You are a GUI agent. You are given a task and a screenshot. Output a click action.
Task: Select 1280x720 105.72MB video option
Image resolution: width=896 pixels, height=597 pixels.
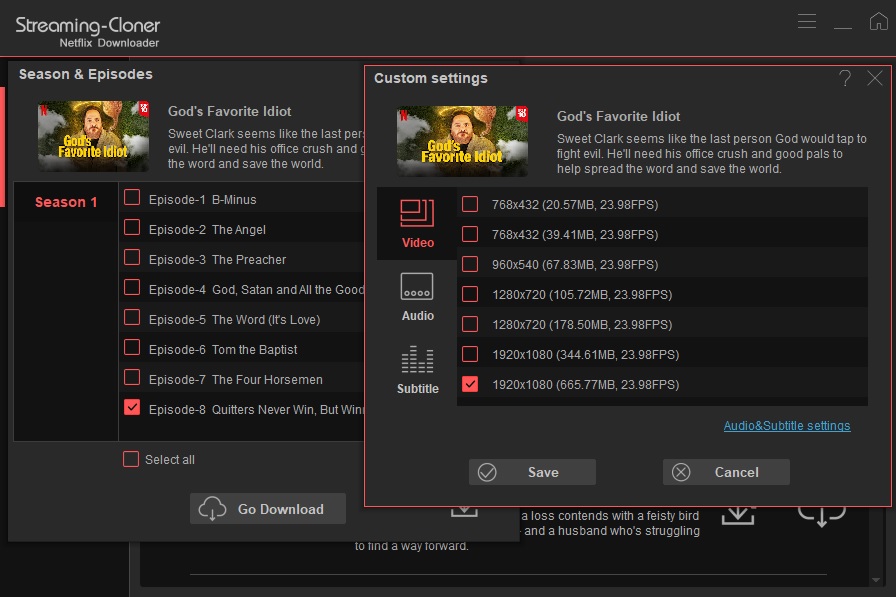tap(470, 294)
